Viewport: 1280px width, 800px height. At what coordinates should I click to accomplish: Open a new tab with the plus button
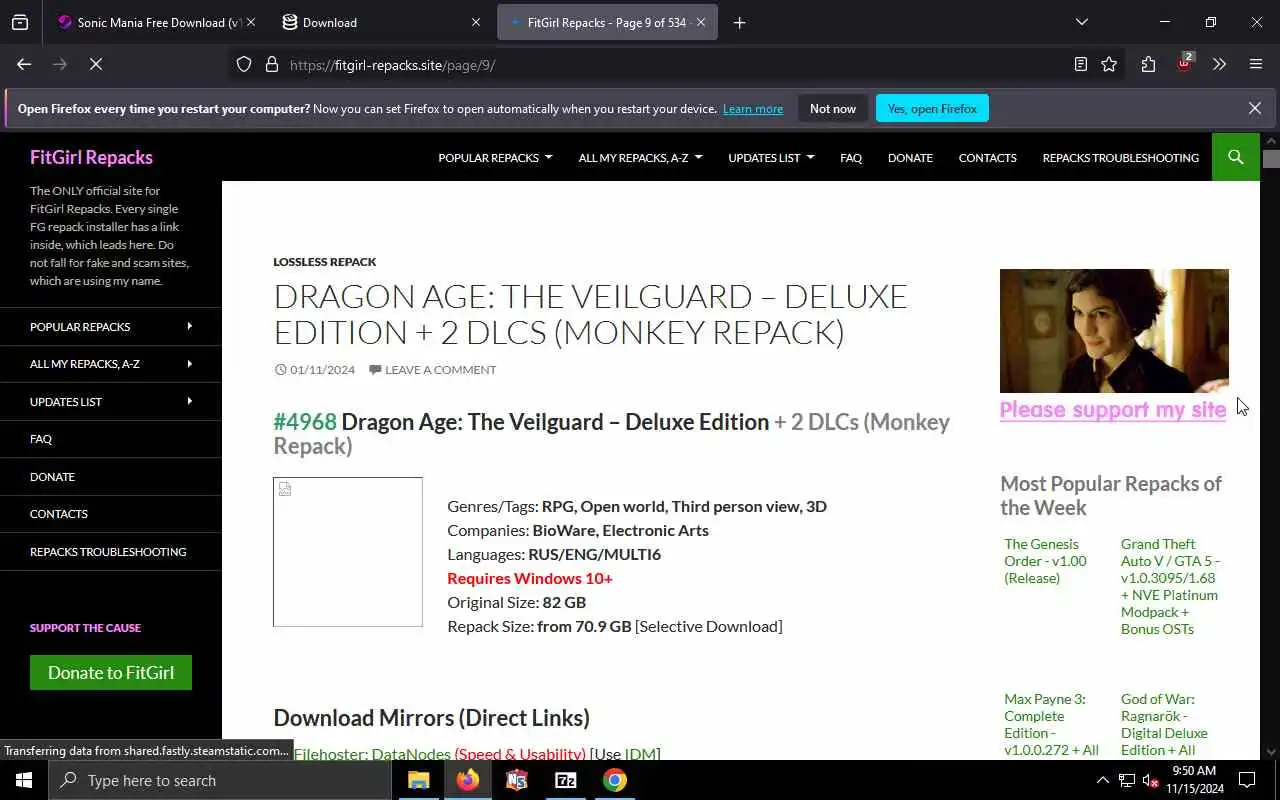(739, 22)
